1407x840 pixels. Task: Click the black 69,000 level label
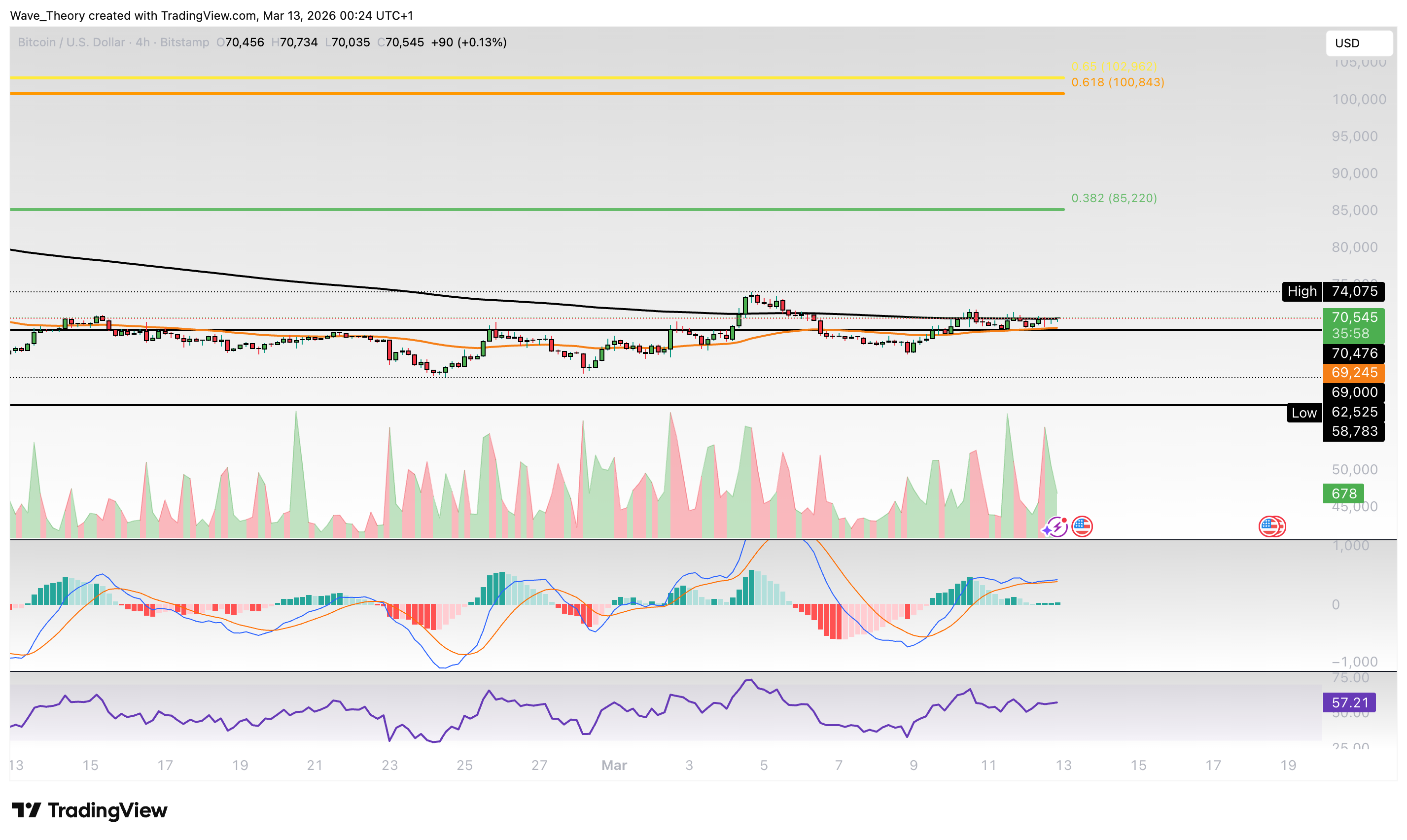point(1353,392)
